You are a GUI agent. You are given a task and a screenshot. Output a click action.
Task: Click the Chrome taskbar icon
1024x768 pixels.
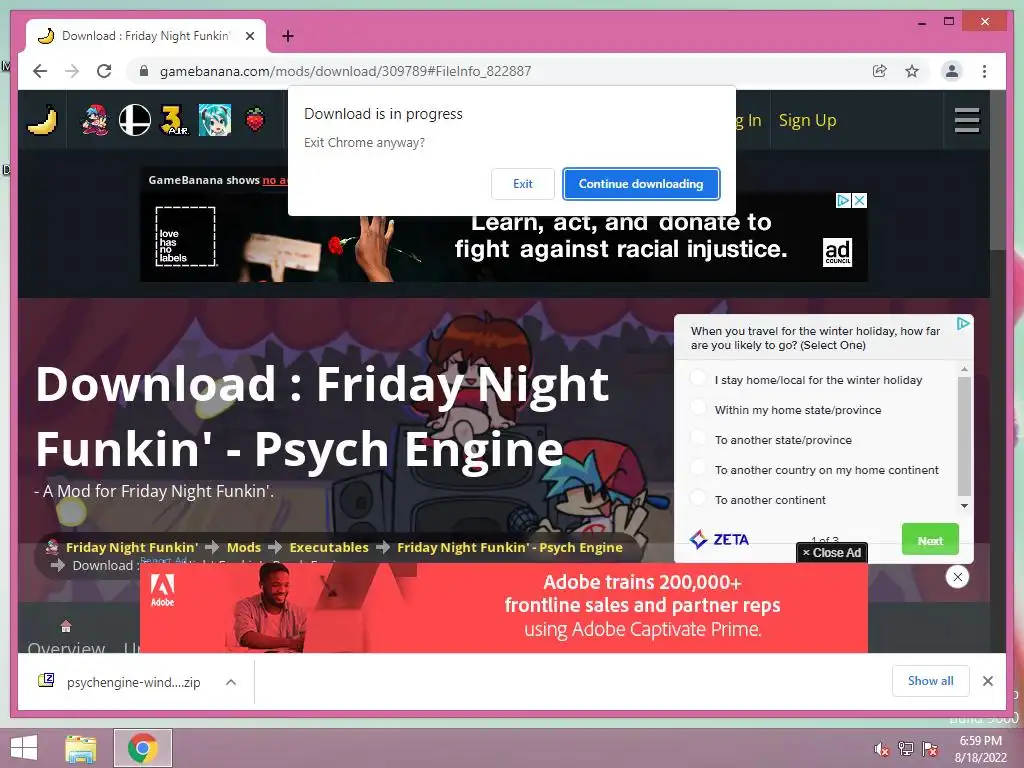pyautogui.click(x=143, y=748)
